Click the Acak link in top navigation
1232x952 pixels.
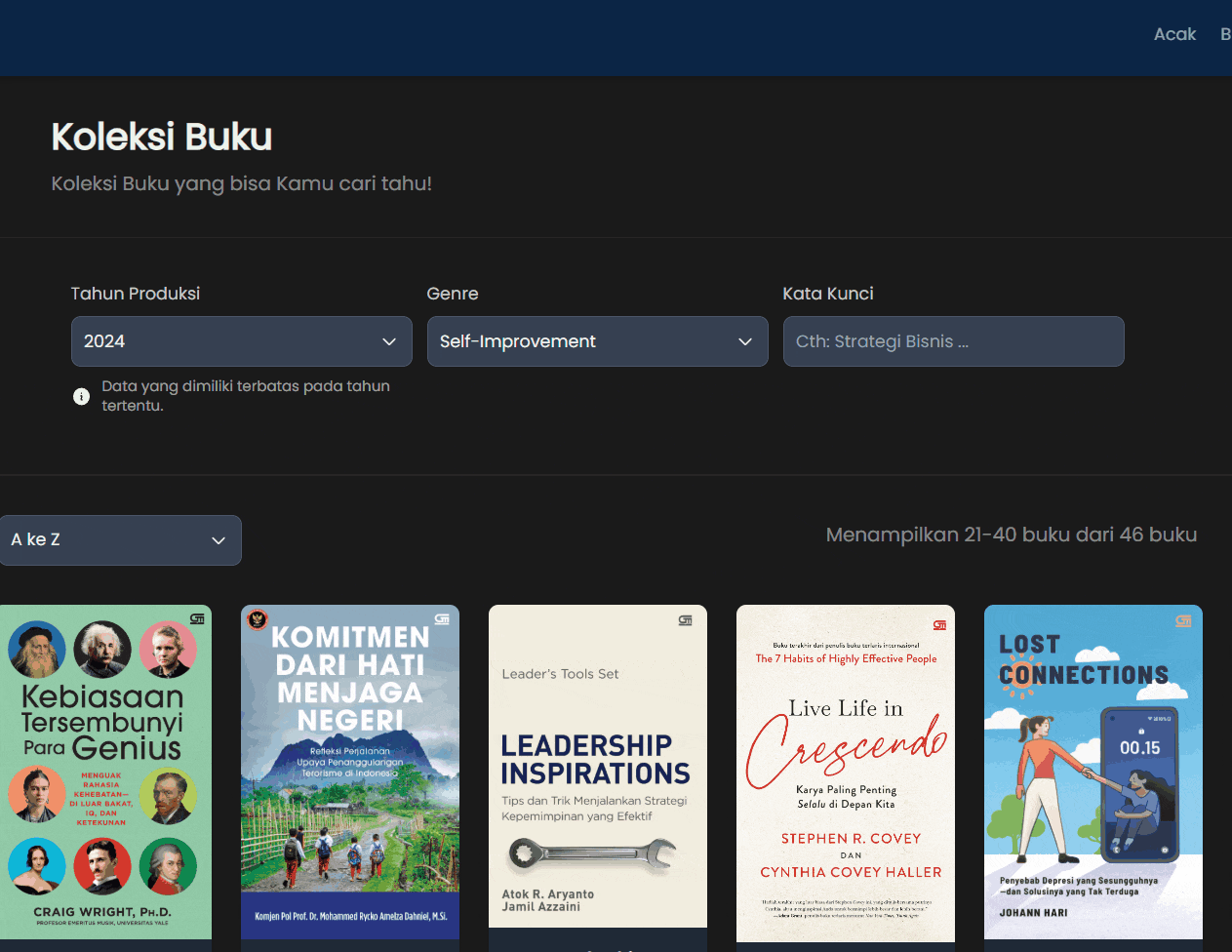1174,34
